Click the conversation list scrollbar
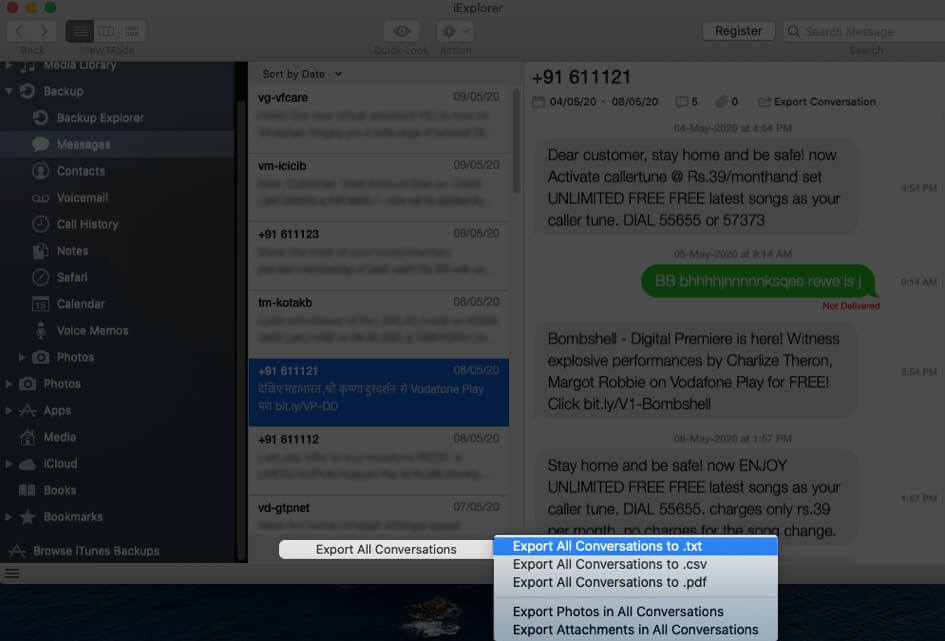 [516, 142]
